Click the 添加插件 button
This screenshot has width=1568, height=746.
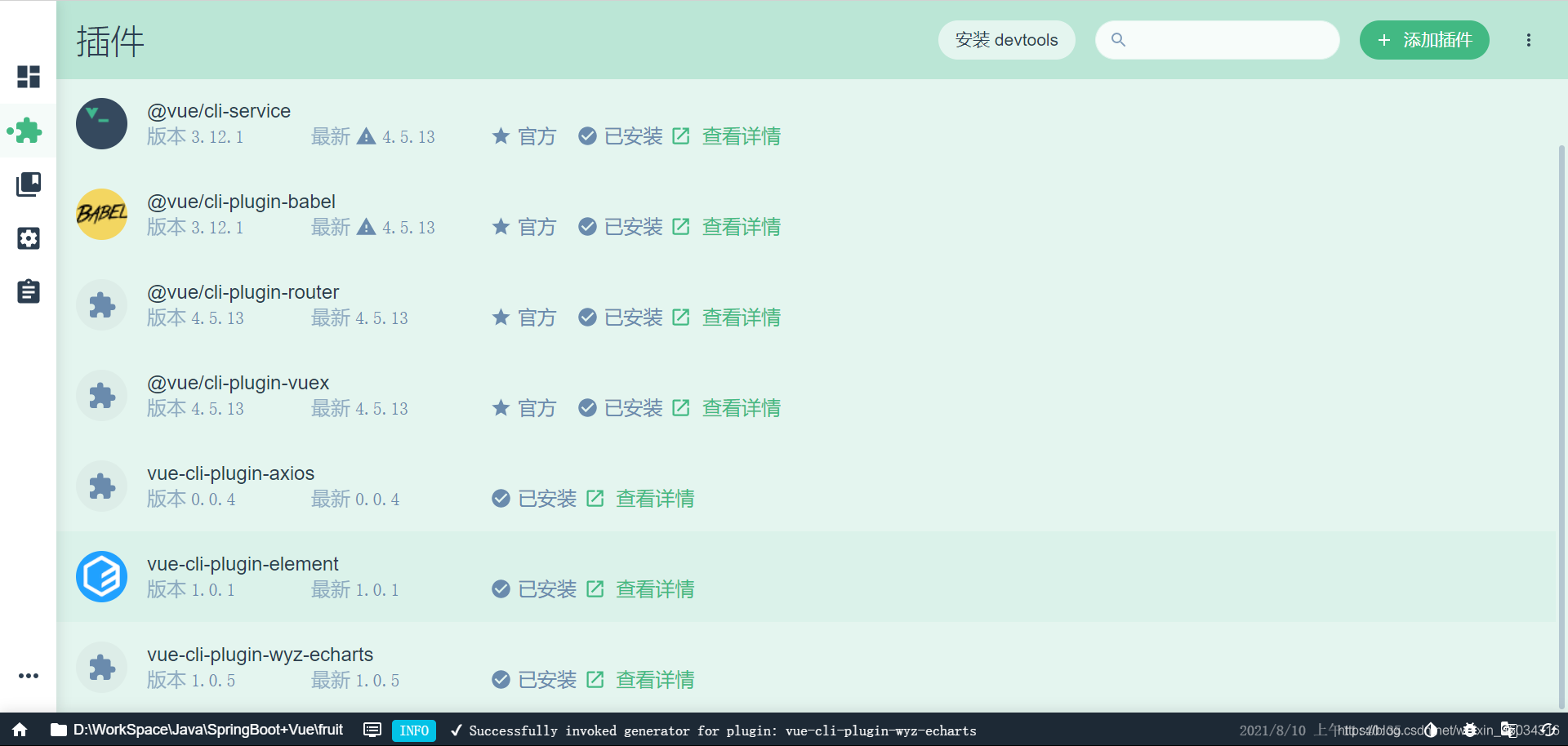click(1424, 40)
